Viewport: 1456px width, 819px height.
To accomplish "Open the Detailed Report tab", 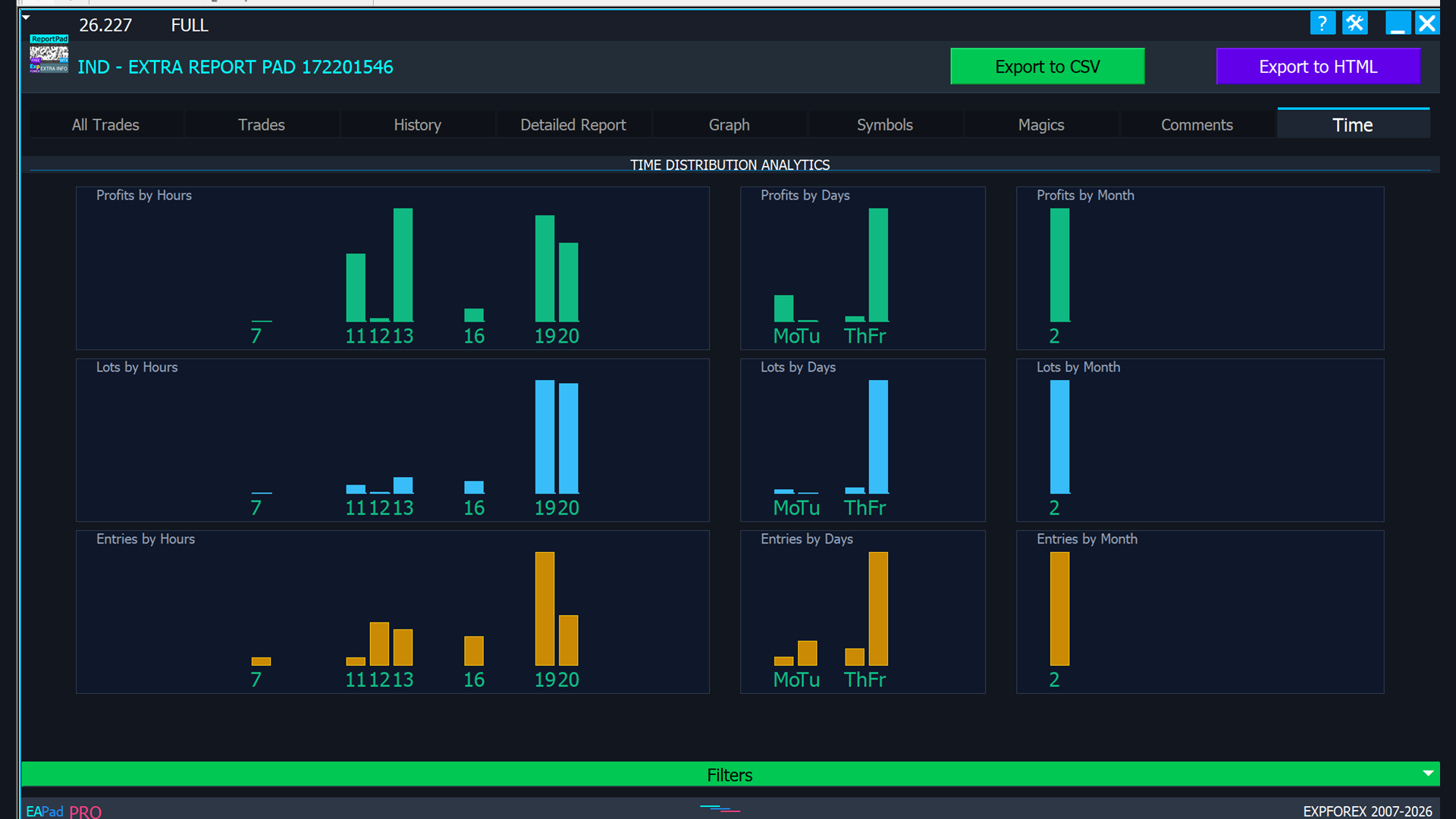I will coord(573,124).
